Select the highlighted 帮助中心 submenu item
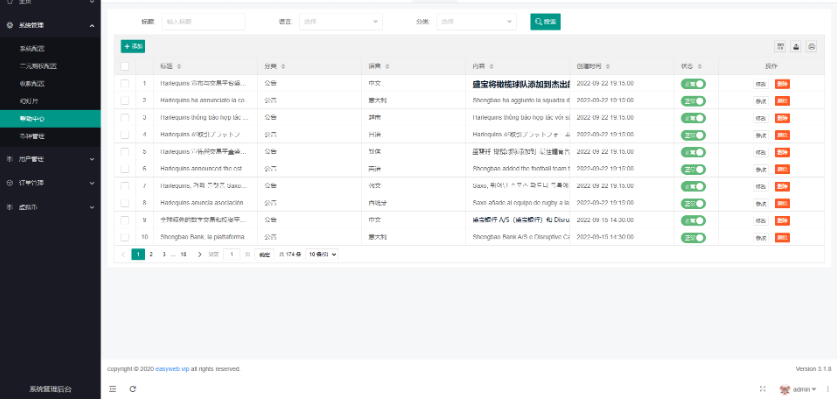Viewport: 837px width, 399px height. point(50,119)
